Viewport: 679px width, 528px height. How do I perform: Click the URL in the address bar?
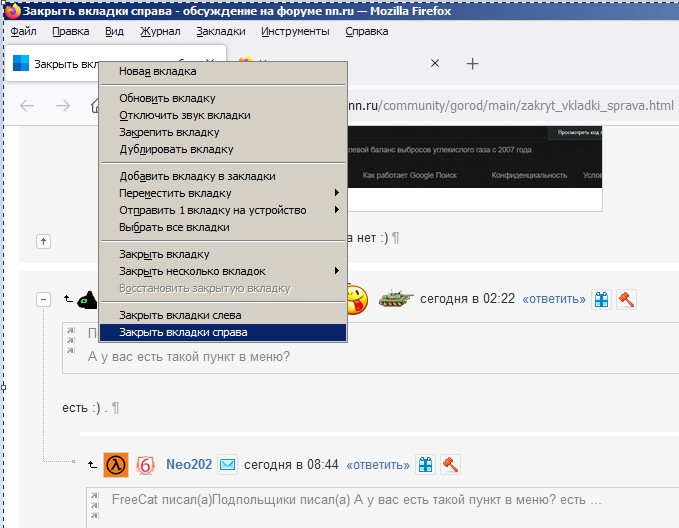(511, 106)
